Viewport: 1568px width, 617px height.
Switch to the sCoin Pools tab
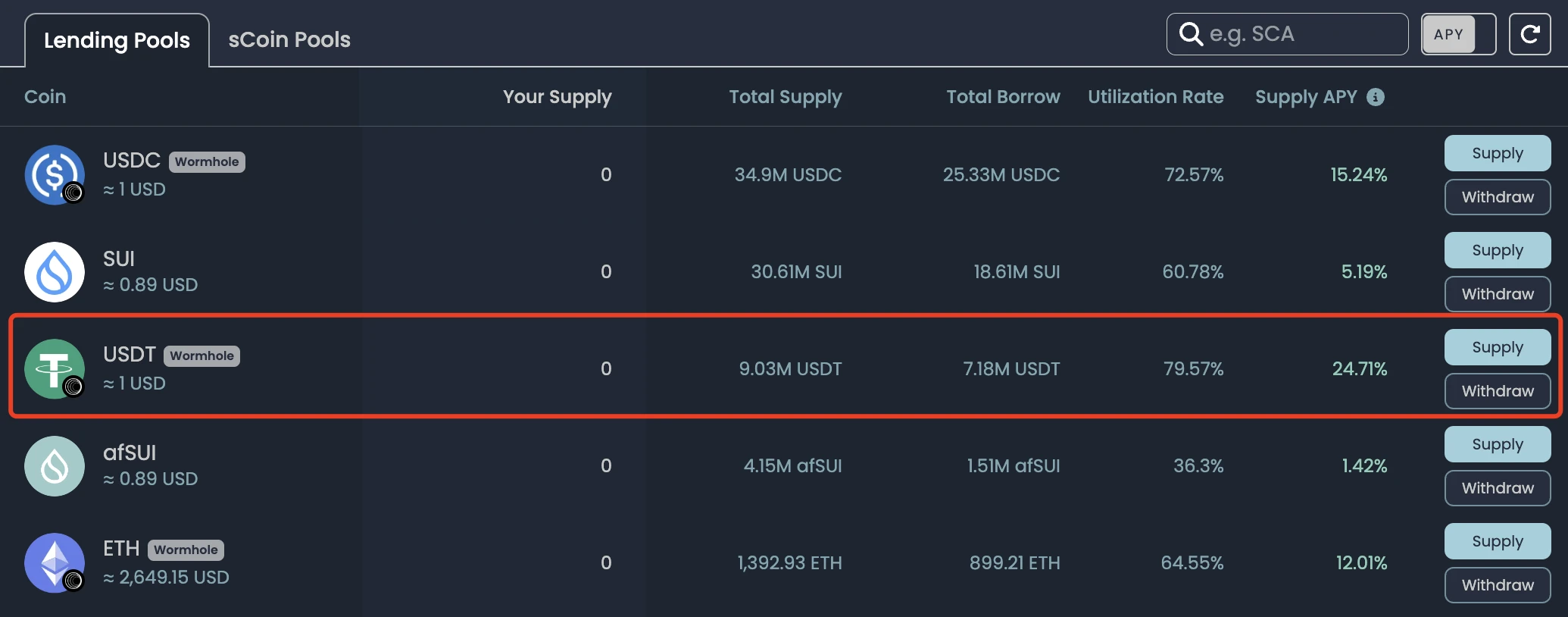pos(289,39)
